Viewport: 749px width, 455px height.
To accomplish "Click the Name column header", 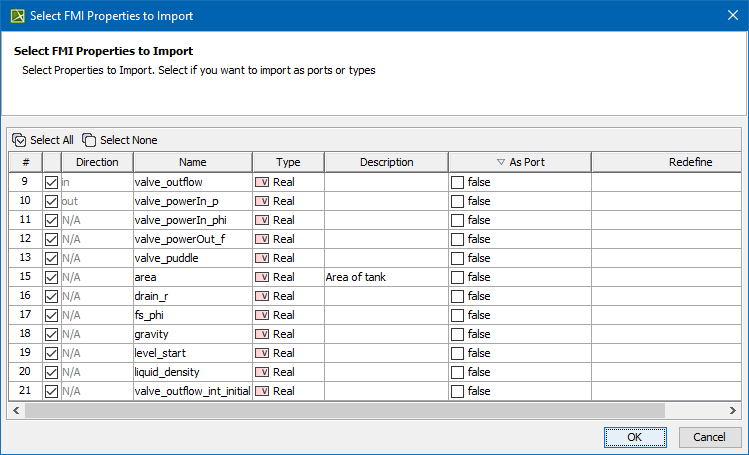I will pos(193,162).
